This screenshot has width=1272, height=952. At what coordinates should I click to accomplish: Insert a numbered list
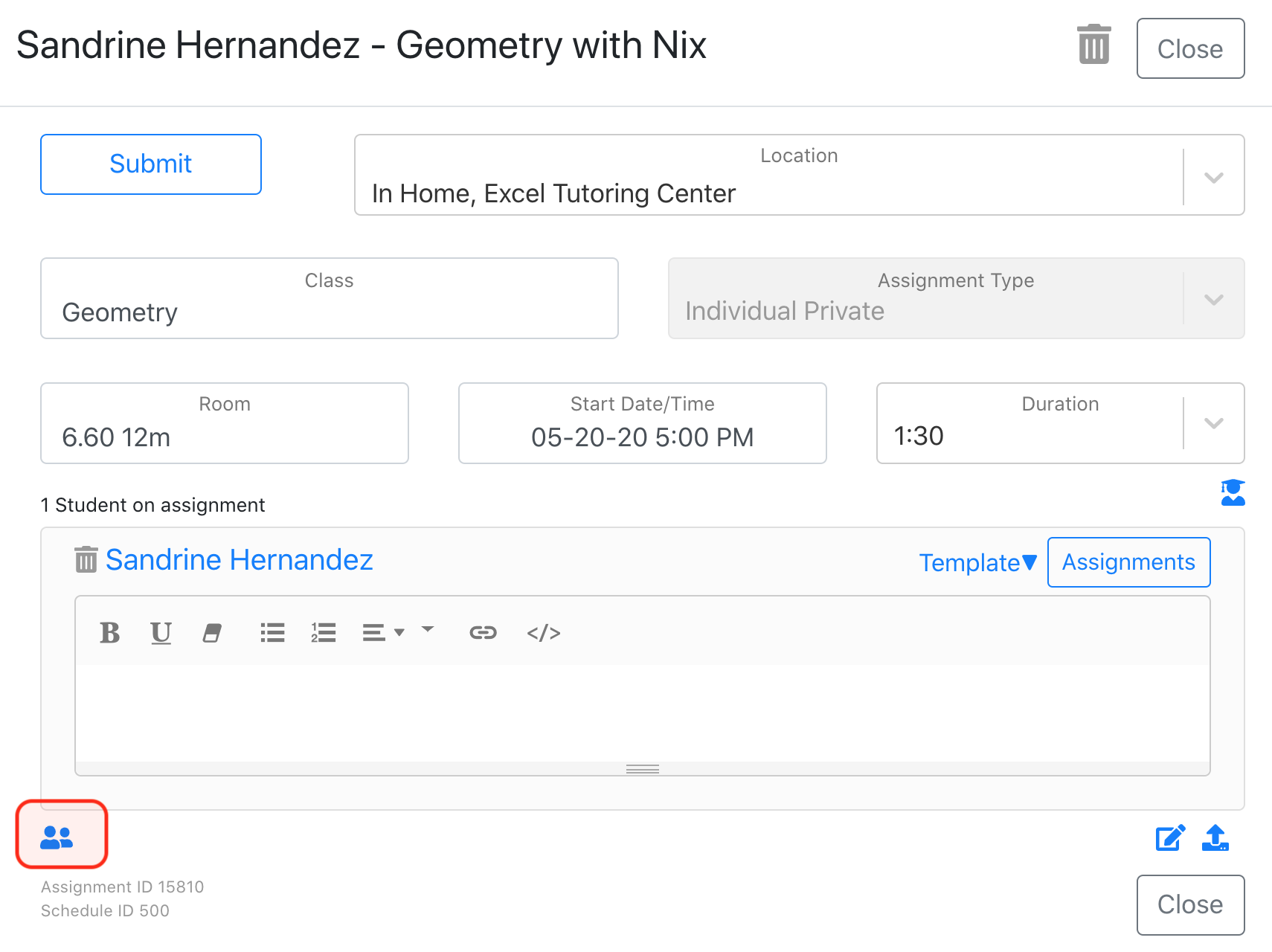click(324, 633)
